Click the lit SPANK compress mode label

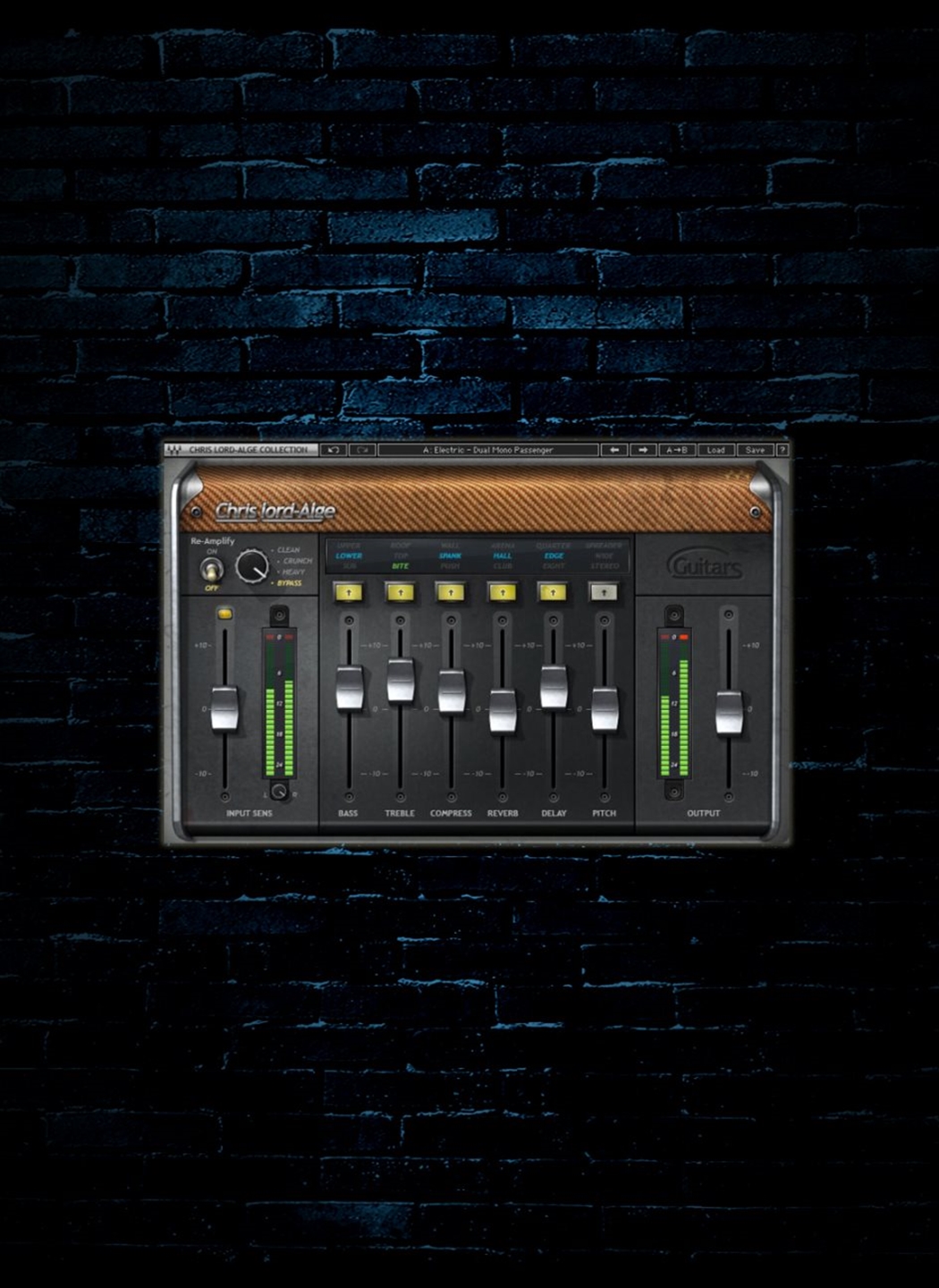pos(451,555)
